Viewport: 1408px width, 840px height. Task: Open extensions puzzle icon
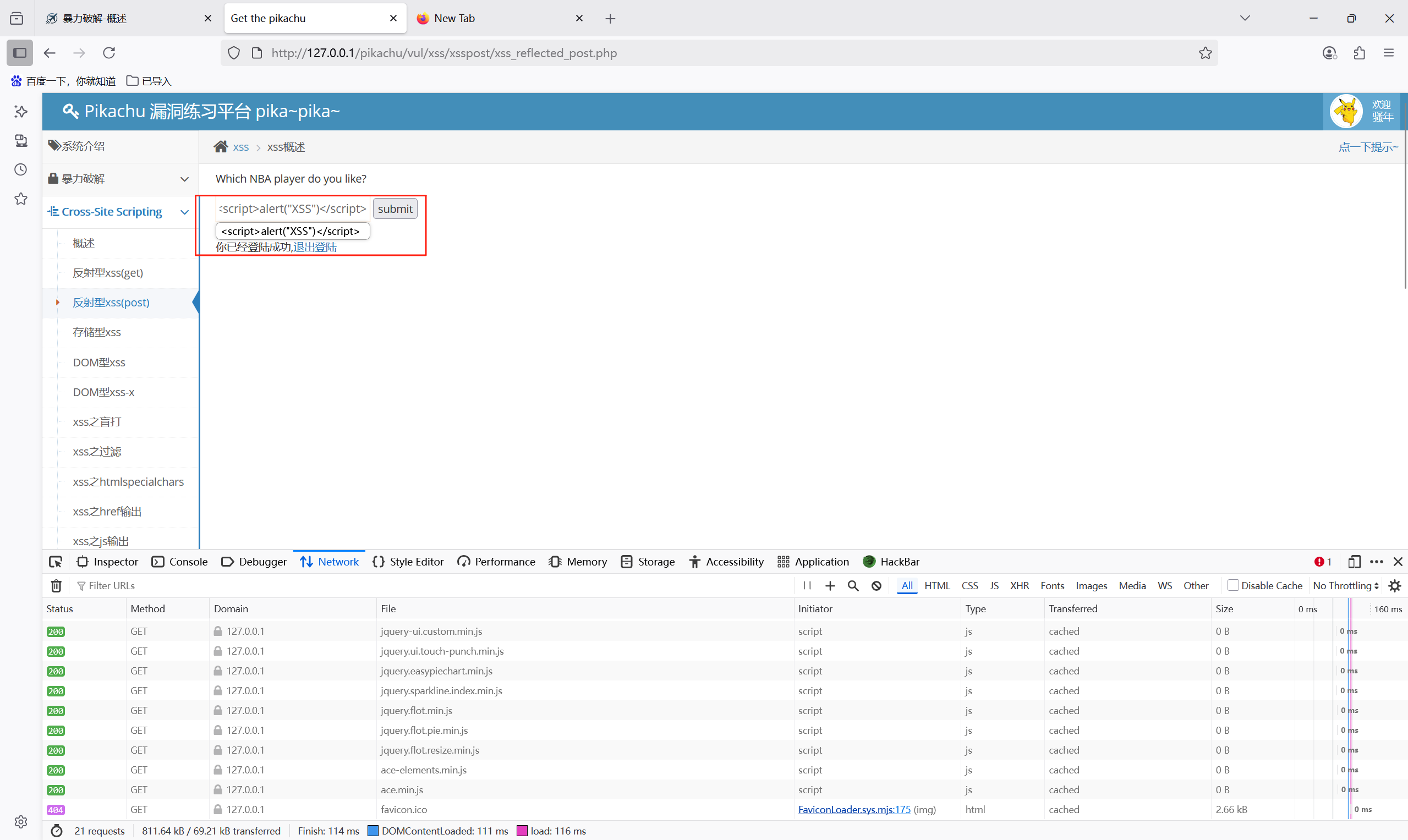click(1360, 53)
